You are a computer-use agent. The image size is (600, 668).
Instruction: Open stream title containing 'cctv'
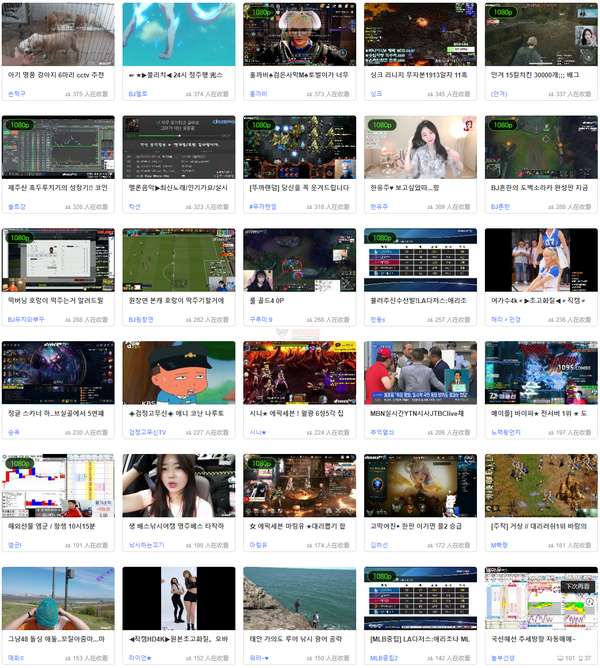(x=56, y=75)
